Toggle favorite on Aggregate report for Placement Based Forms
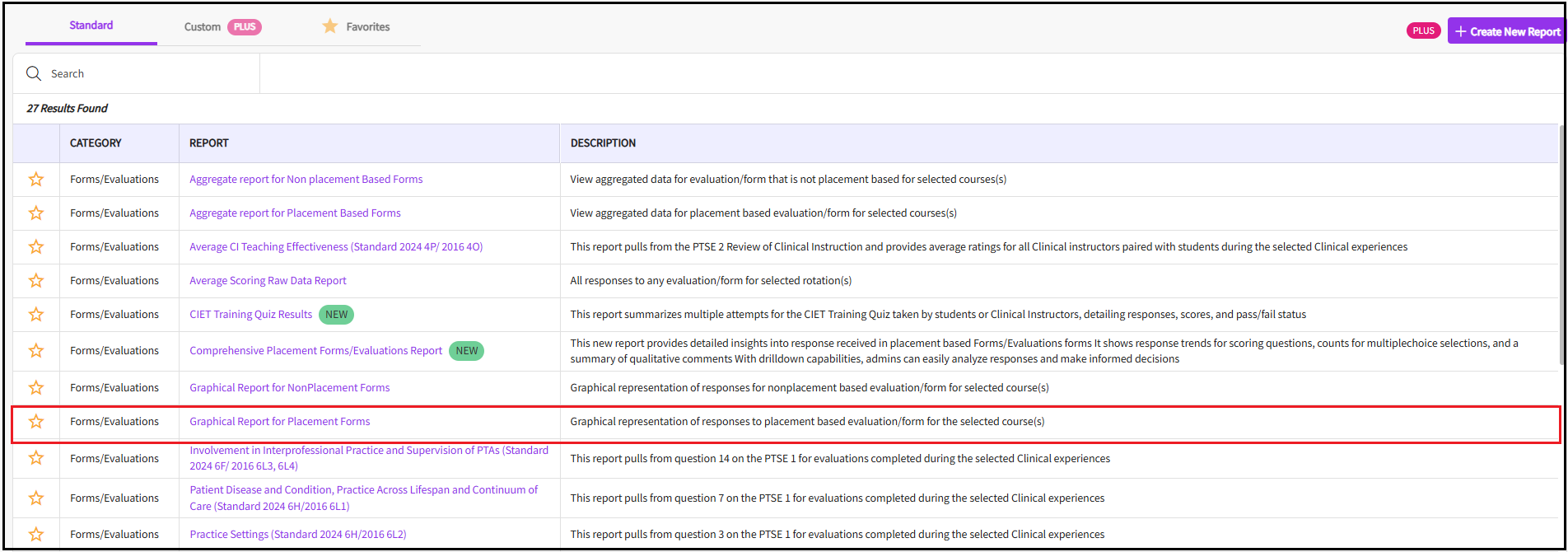 tap(36, 213)
